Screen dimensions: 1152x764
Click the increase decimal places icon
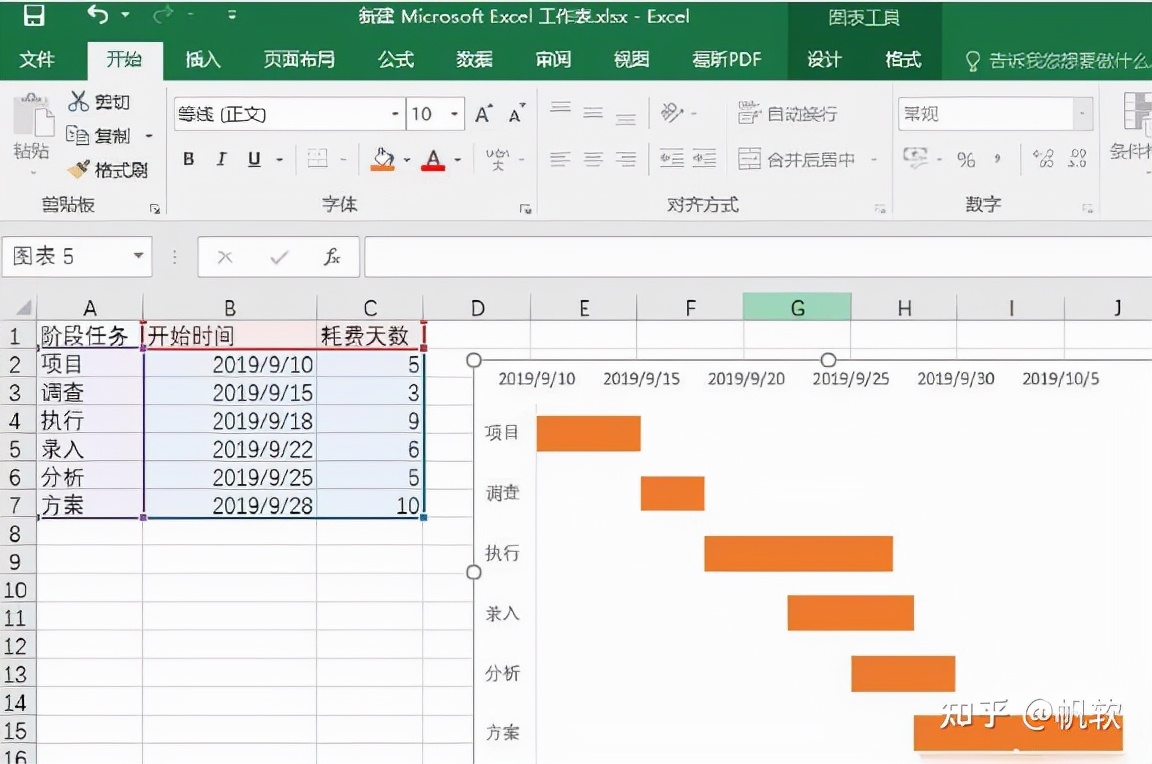click(x=1044, y=159)
